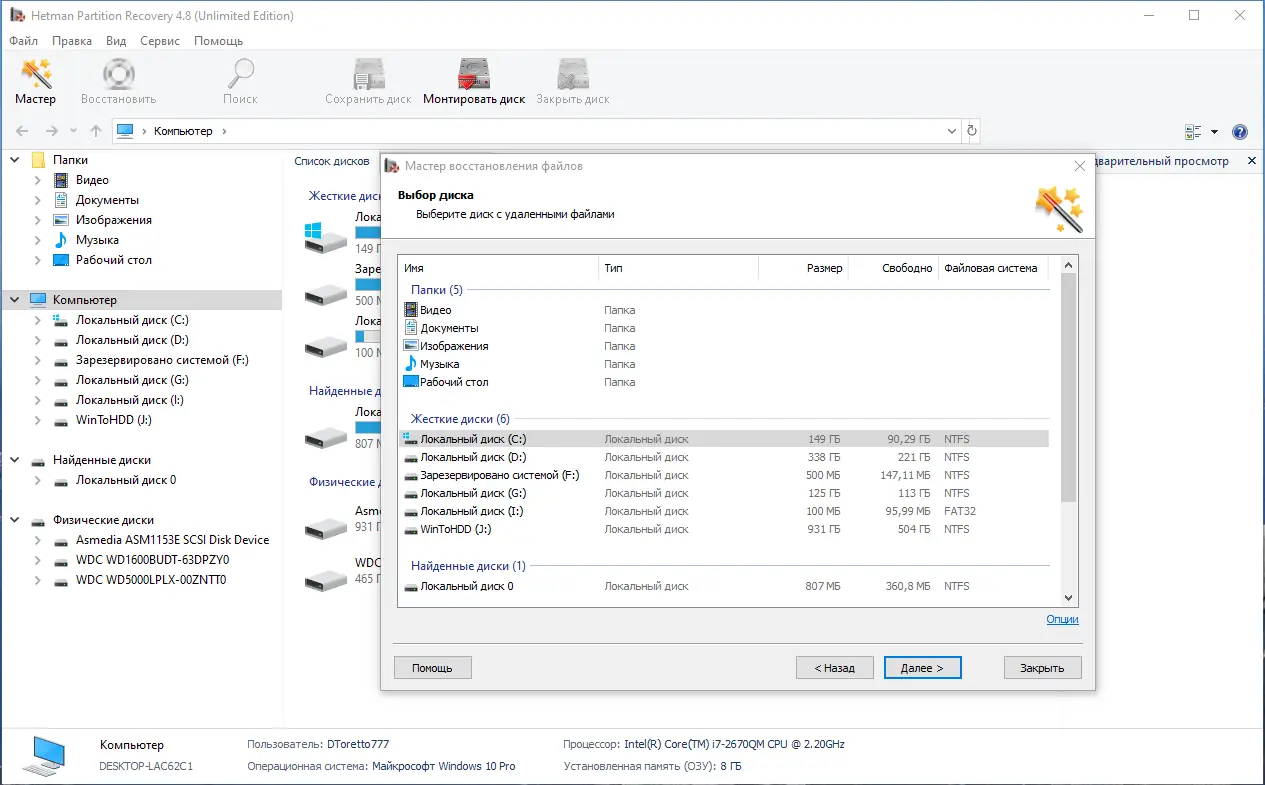The height and width of the screenshot is (785, 1265).
Task: Expand WDC WD1600BUDT-63DPZY0 tree node
Action: pyautogui.click(x=37, y=560)
